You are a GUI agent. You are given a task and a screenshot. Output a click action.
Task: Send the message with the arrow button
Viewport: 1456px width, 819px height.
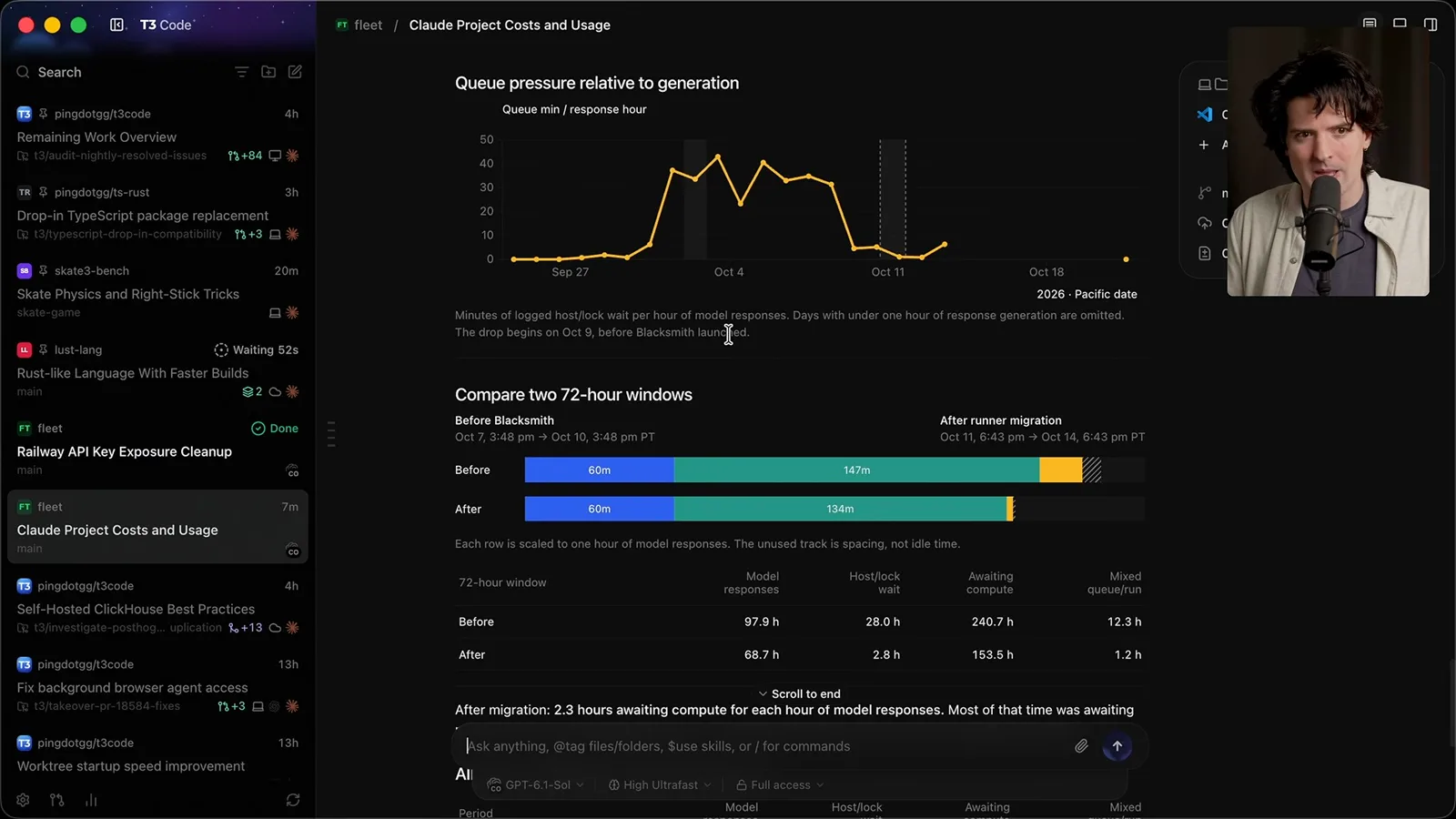coord(1117,746)
